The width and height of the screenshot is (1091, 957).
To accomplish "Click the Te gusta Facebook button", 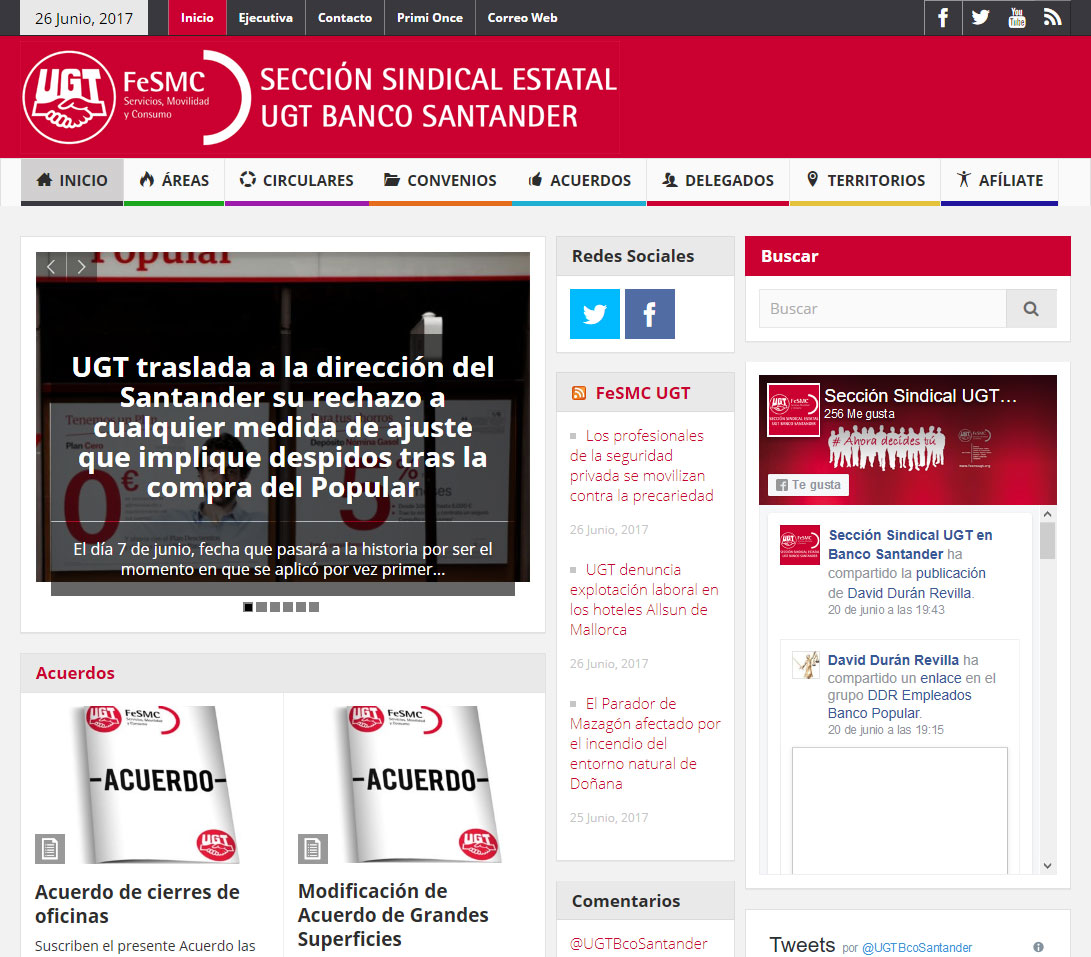I will [x=809, y=484].
